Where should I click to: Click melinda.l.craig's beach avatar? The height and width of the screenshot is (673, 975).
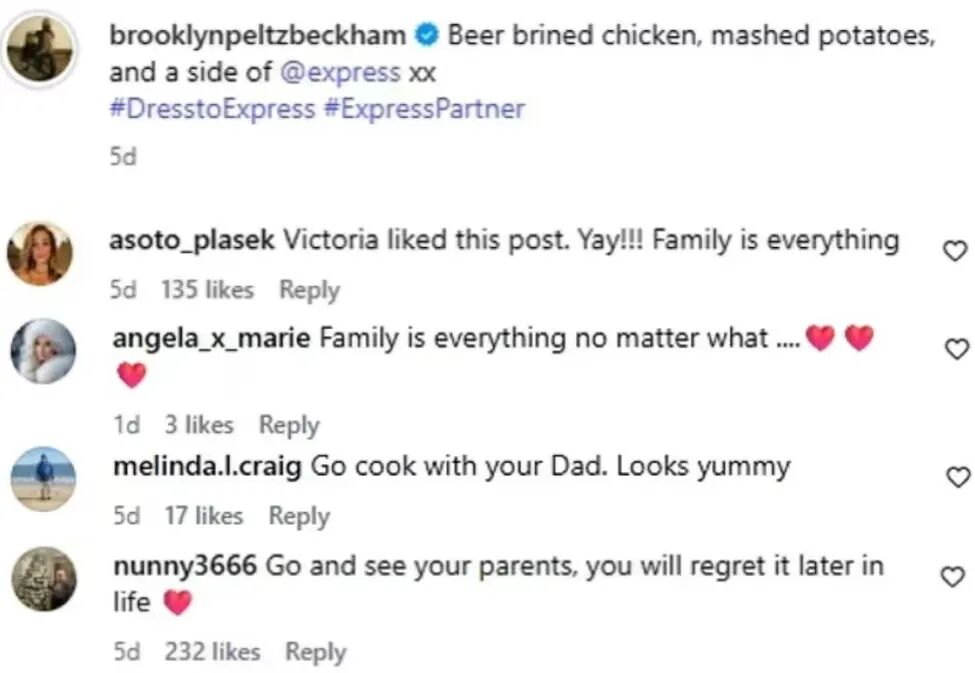[x=40, y=479]
